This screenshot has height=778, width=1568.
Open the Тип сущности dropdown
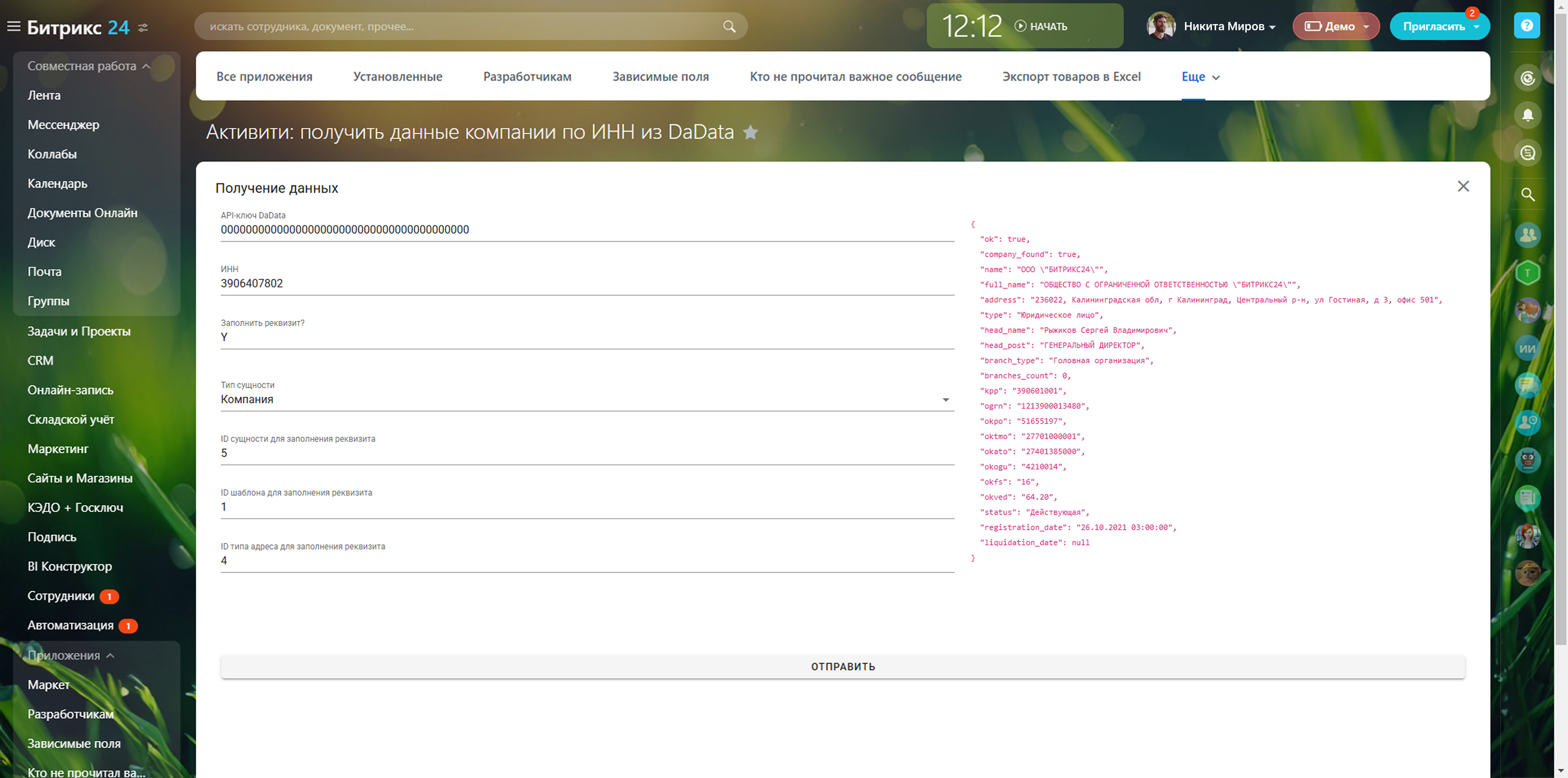[945, 400]
